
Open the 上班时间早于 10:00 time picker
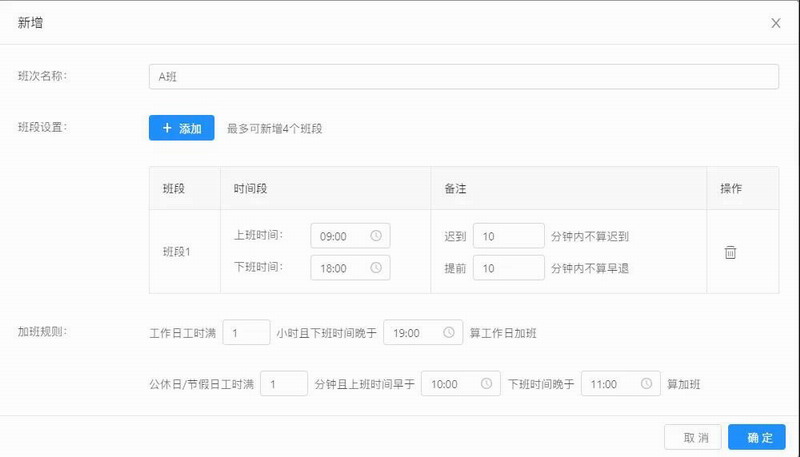[452, 384]
